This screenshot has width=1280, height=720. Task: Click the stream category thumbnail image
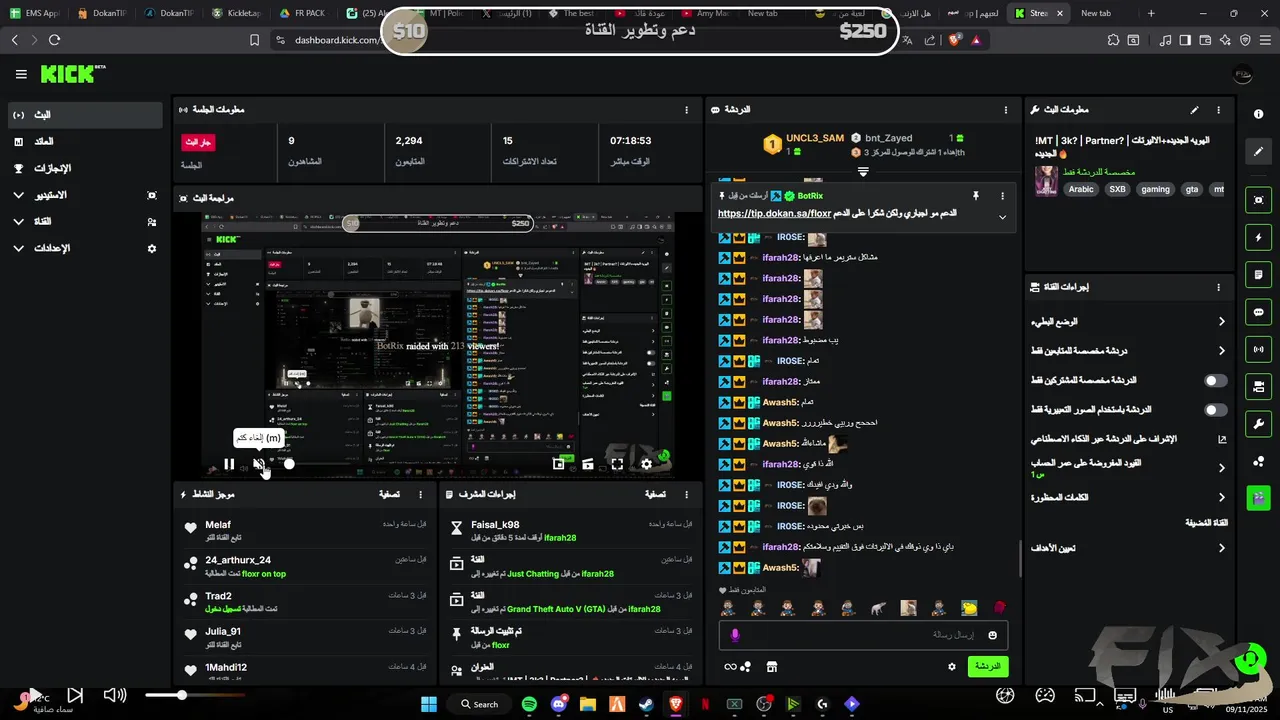pyautogui.click(x=1046, y=181)
